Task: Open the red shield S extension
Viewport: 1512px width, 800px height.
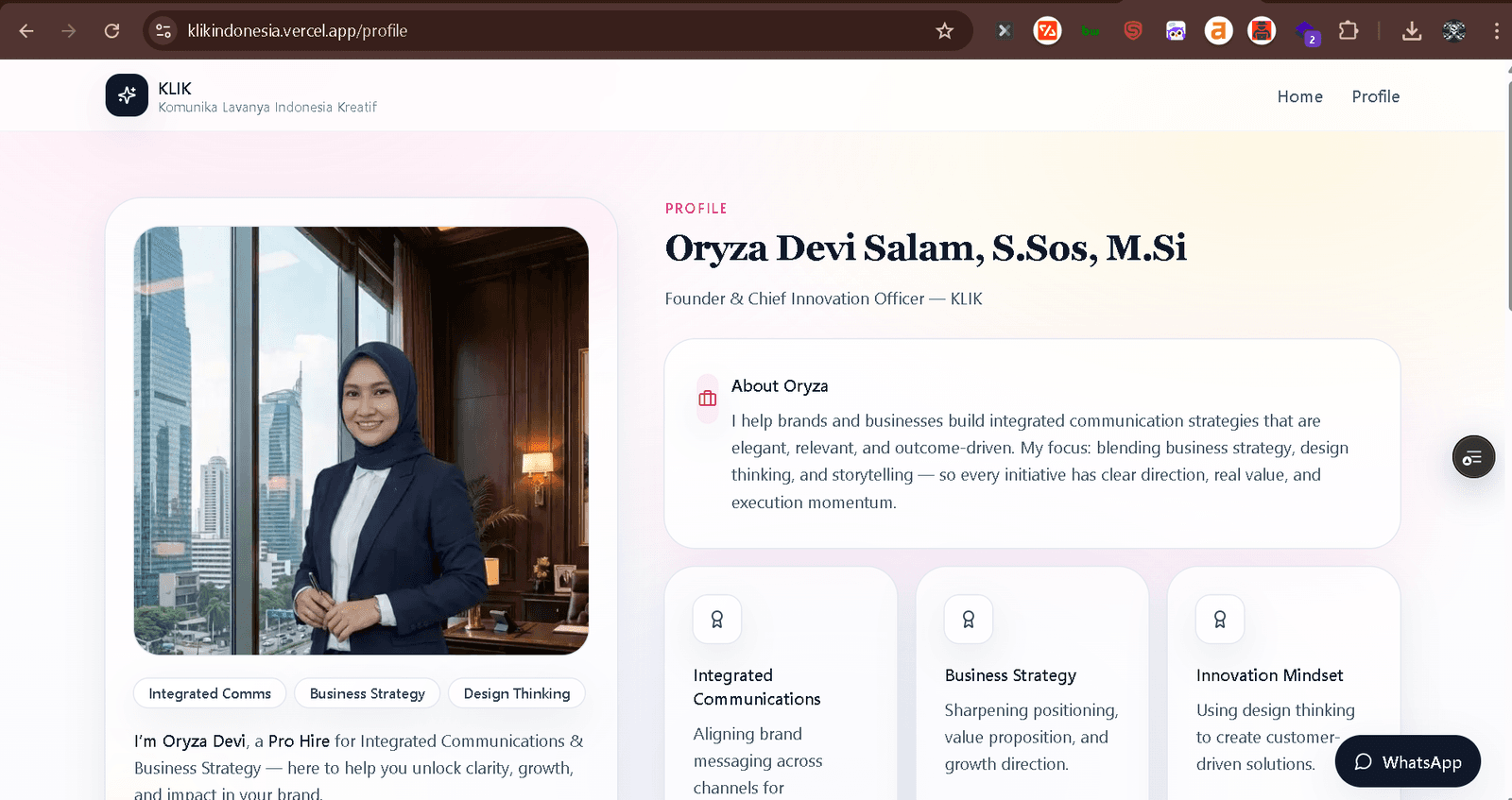Action: [x=1133, y=31]
